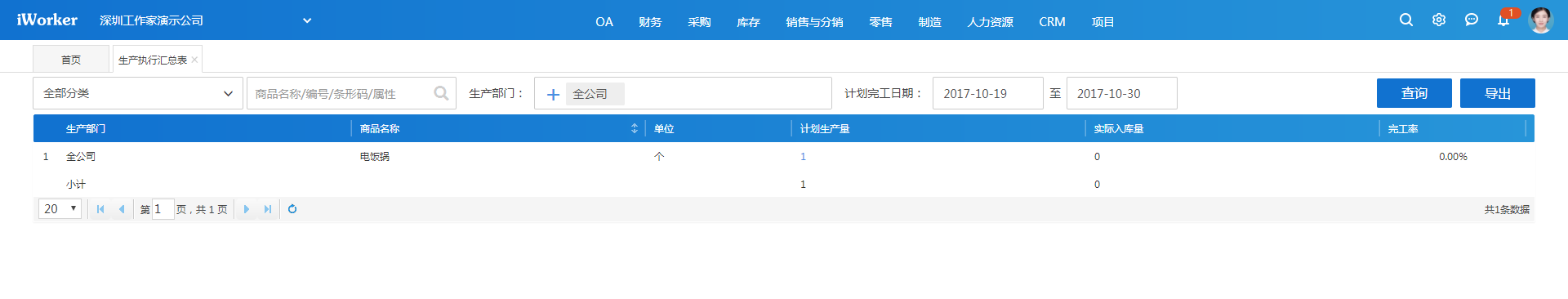Image resolution: width=1568 pixels, height=299 pixels.
Task: Sort by the 商品名称 column arrows
Action: click(635, 128)
